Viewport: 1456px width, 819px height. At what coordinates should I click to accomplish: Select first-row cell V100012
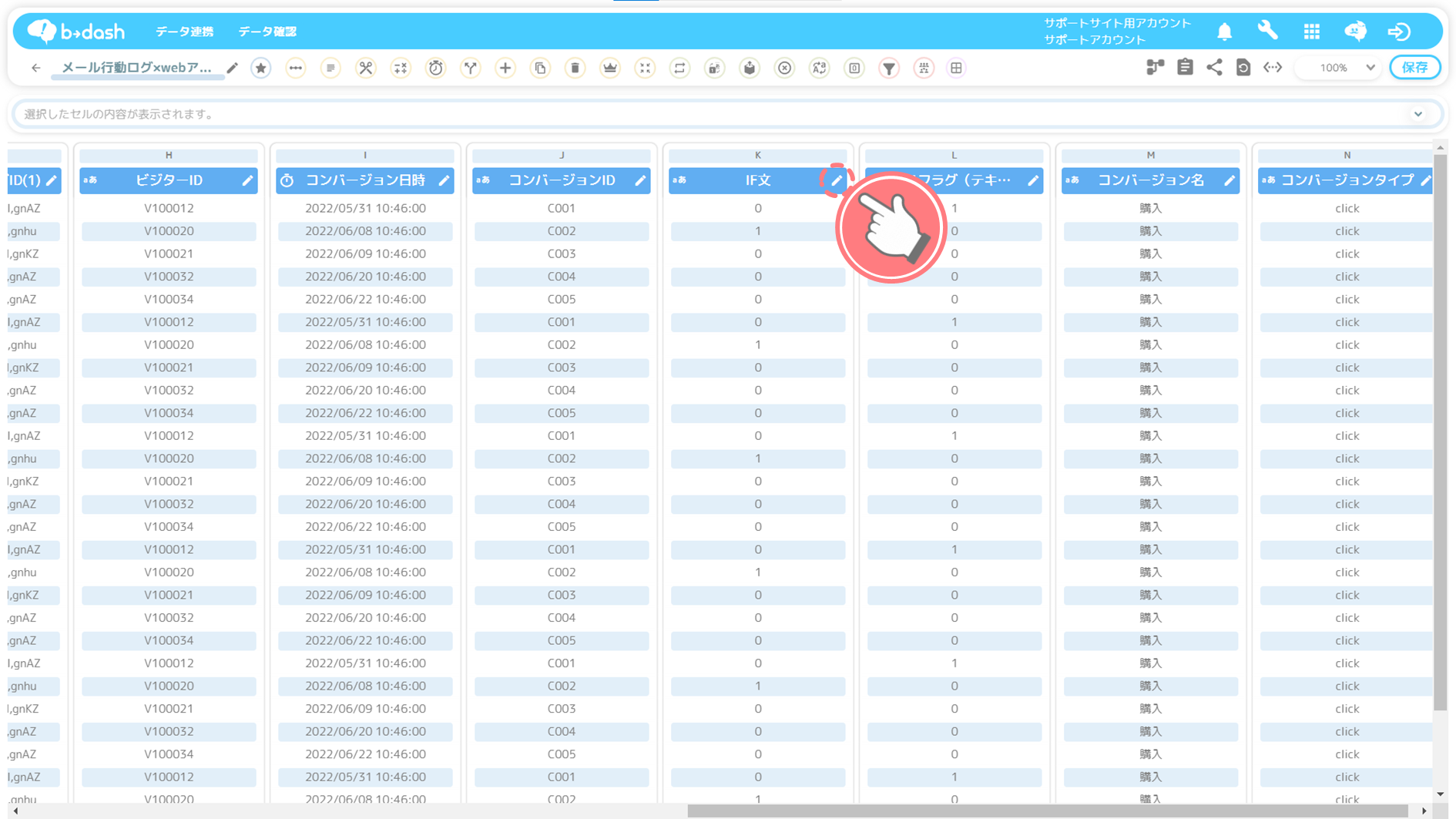tap(169, 208)
